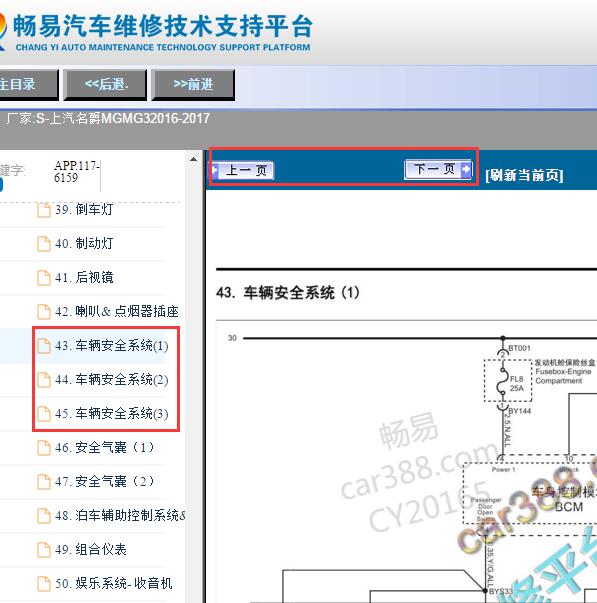The image size is (597, 603).
Task: Select 43. 车辆安全系统(1) entry
Action: (112, 345)
